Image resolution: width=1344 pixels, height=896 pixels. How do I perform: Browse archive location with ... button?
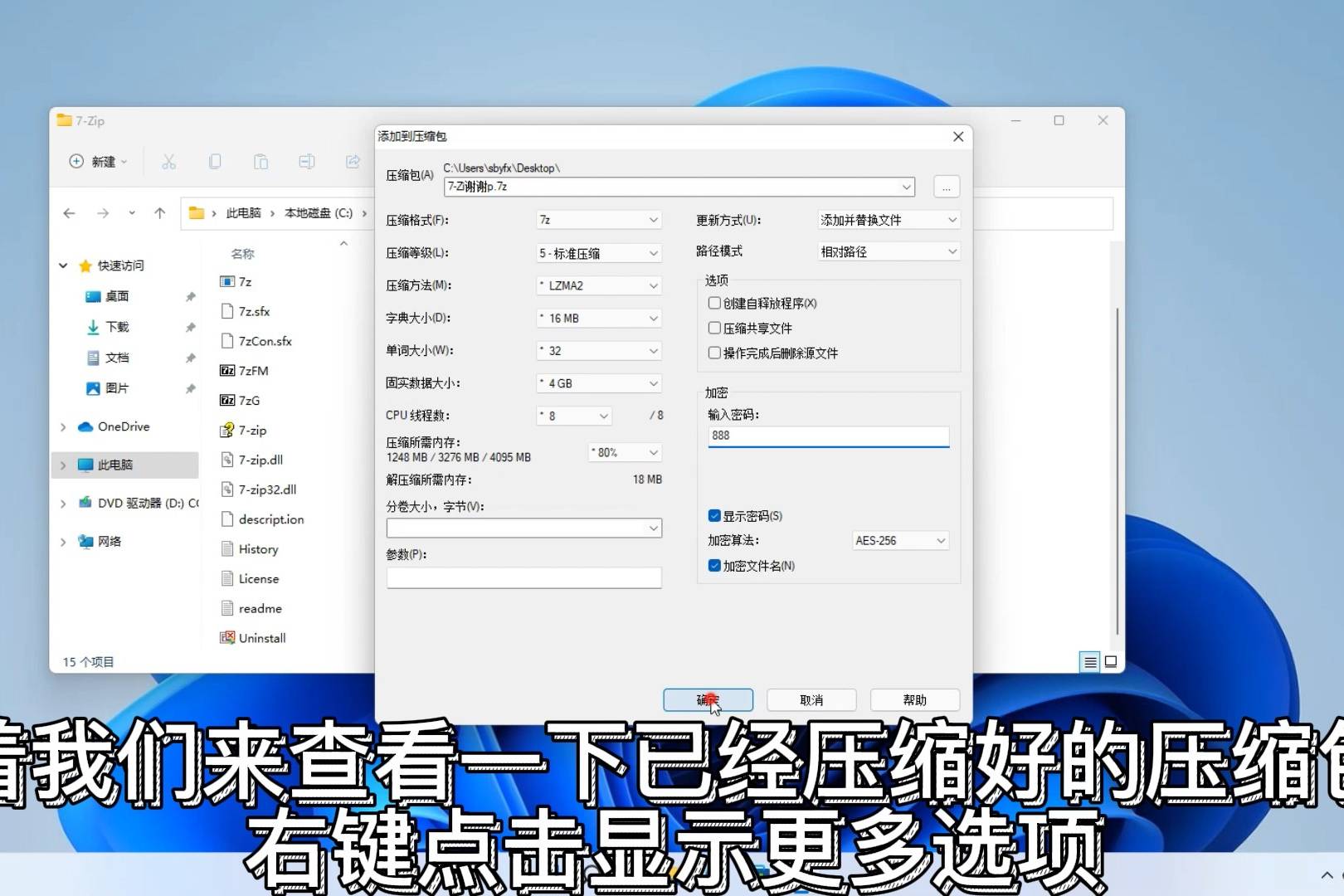[947, 187]
